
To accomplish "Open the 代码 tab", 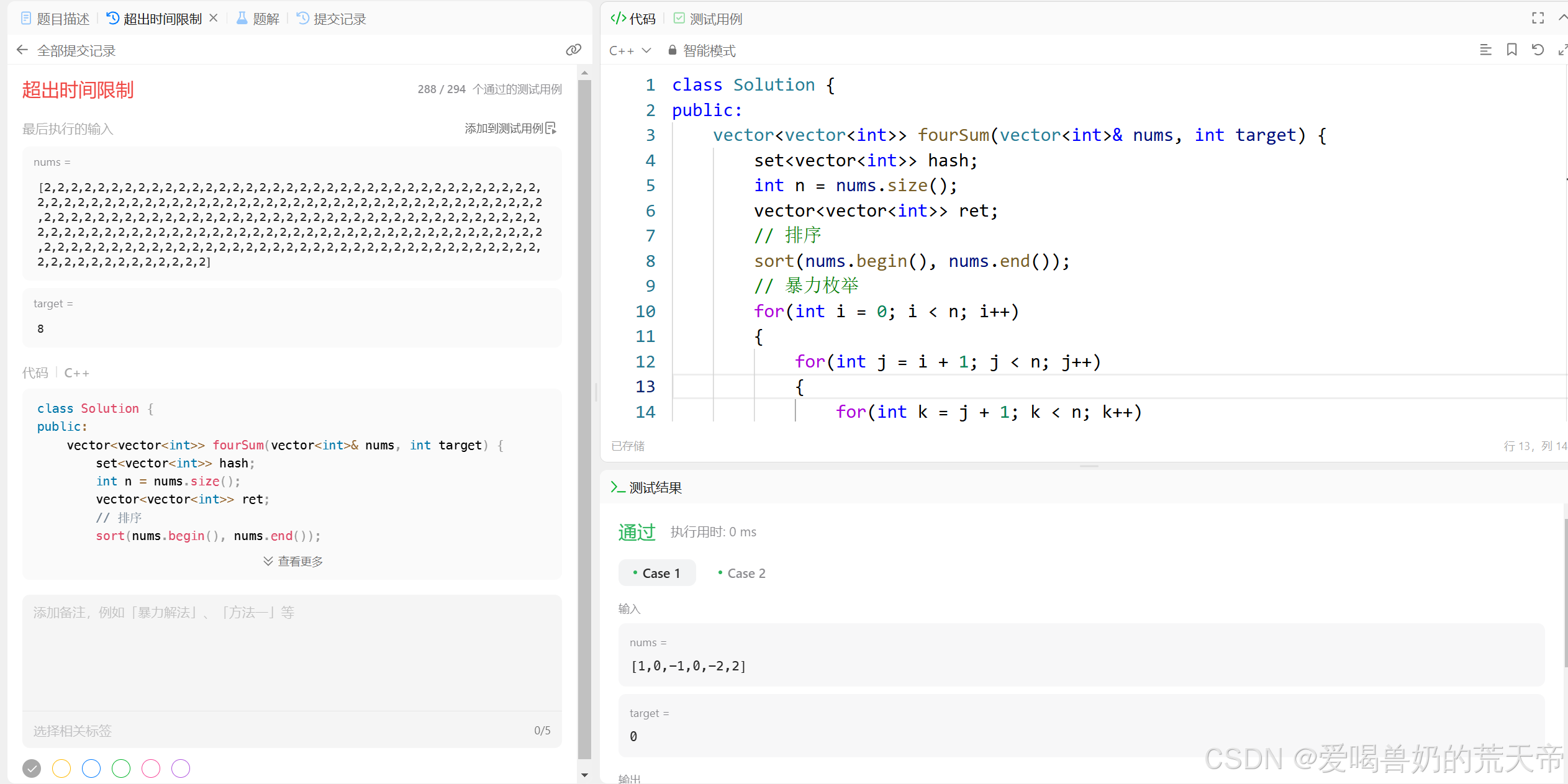I will 633,19.
